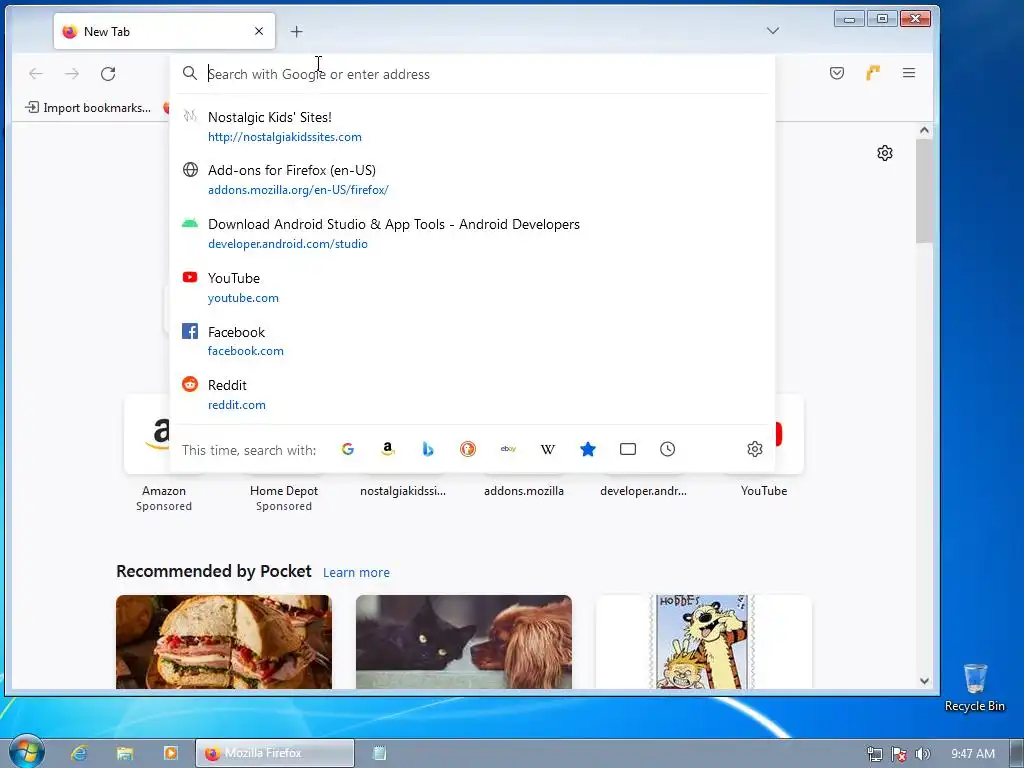Select Mozilla Firefox taskbar button

pyautogui.click(x=275, y=753)
